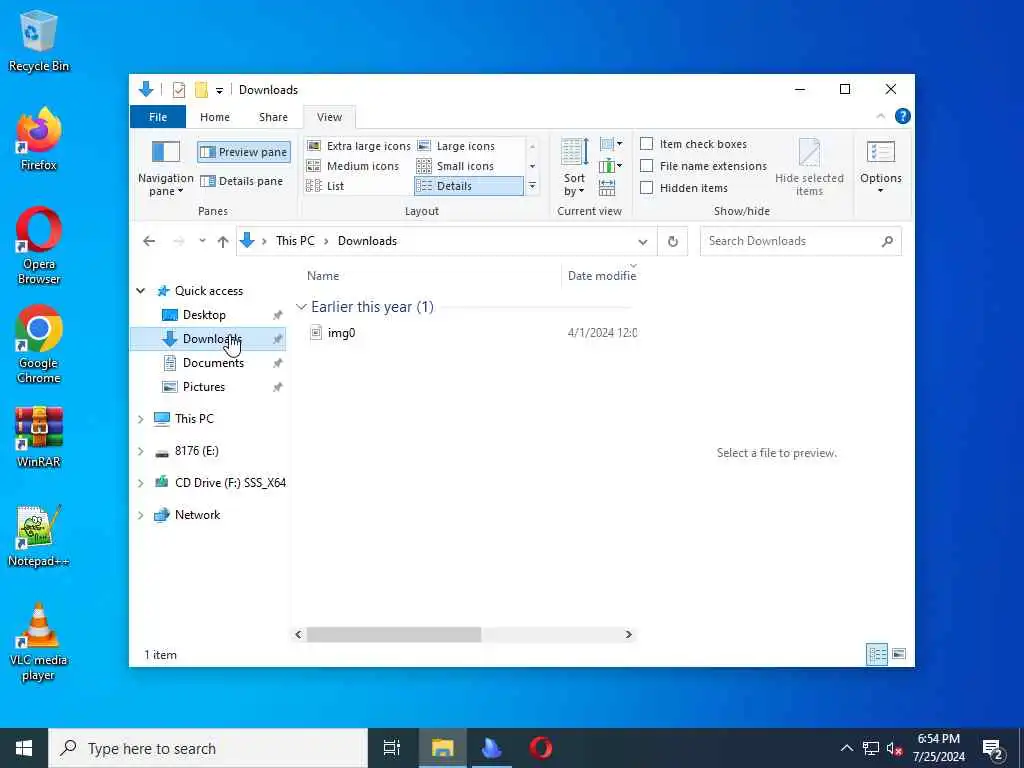The width and height of the screenshot is (1024, 768).
Task: Select the Details layout option
Action: click(468, 186)
